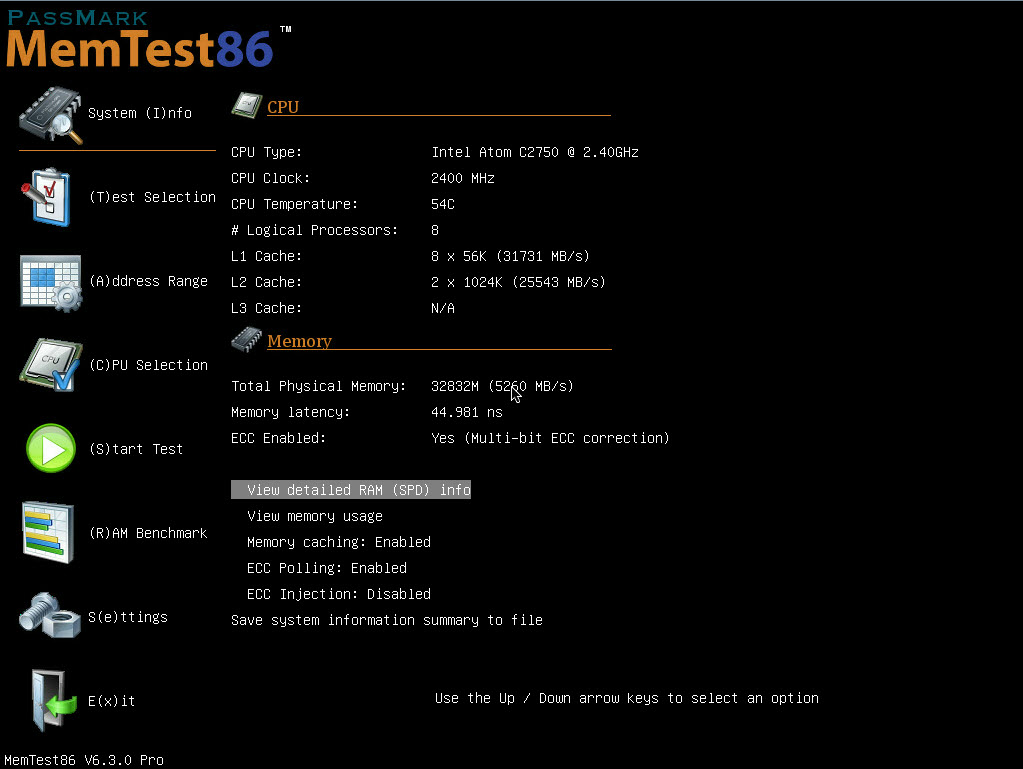Click the Address Range grid icon
Viewport: 1023px width, 769px height.
coord(51,282)
